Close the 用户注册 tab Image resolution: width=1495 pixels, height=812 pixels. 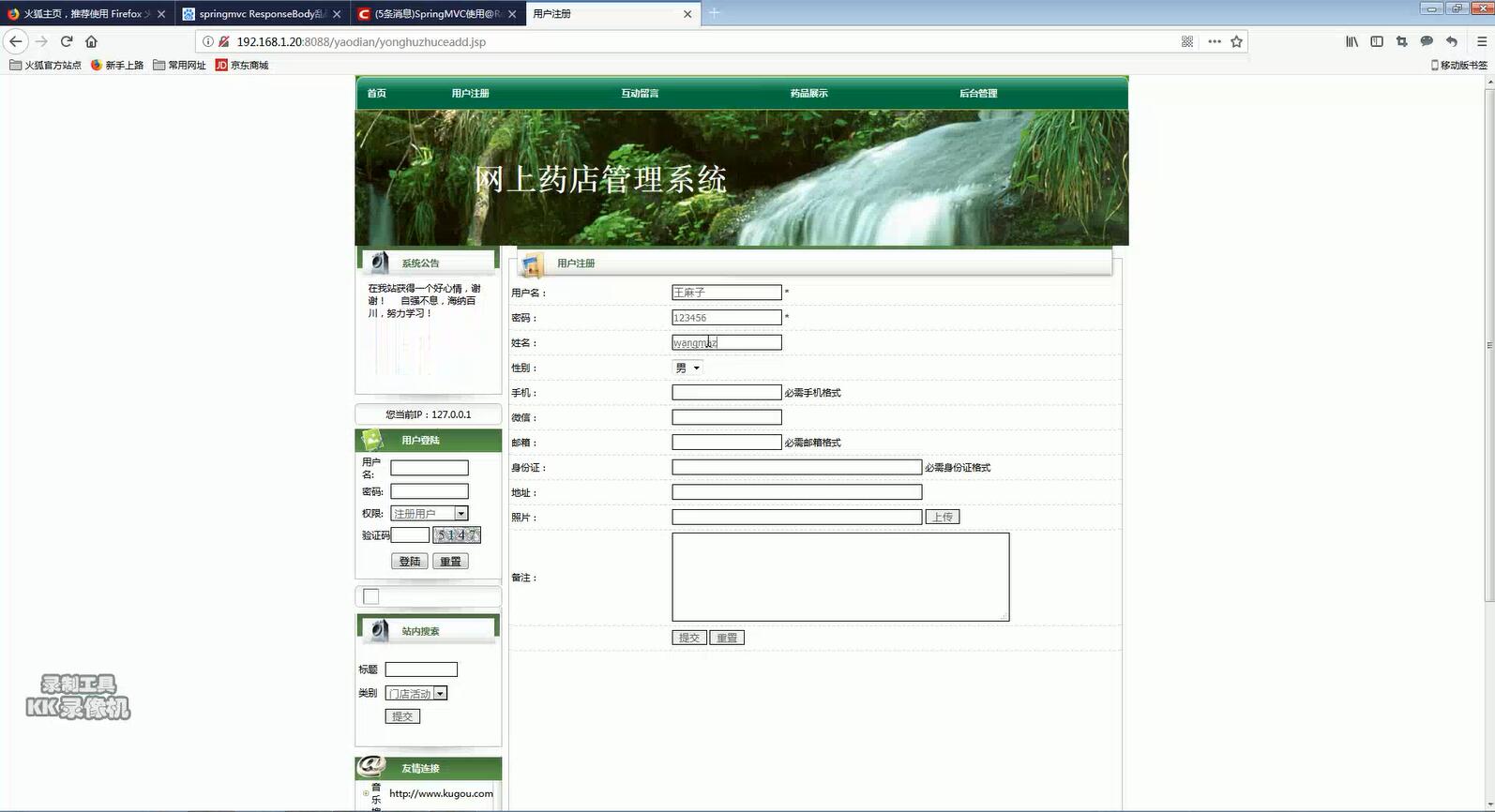tap(687, 14)
